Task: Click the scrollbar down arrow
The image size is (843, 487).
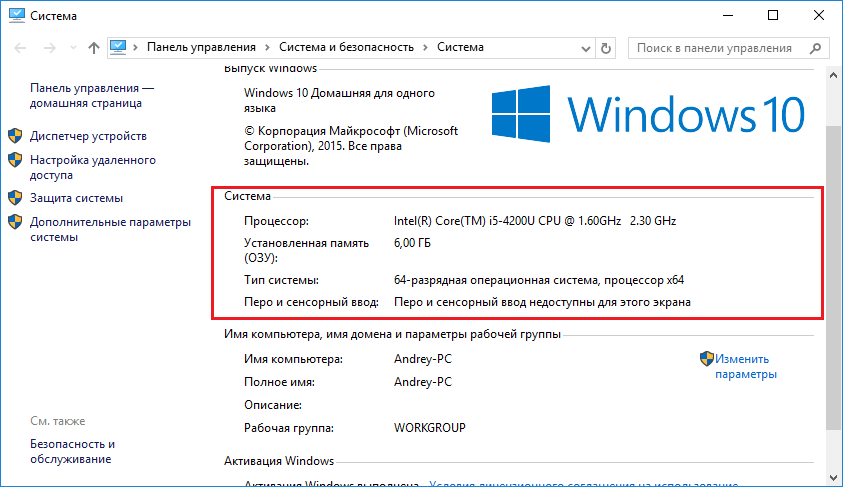Action: click(x=833, y=477)
